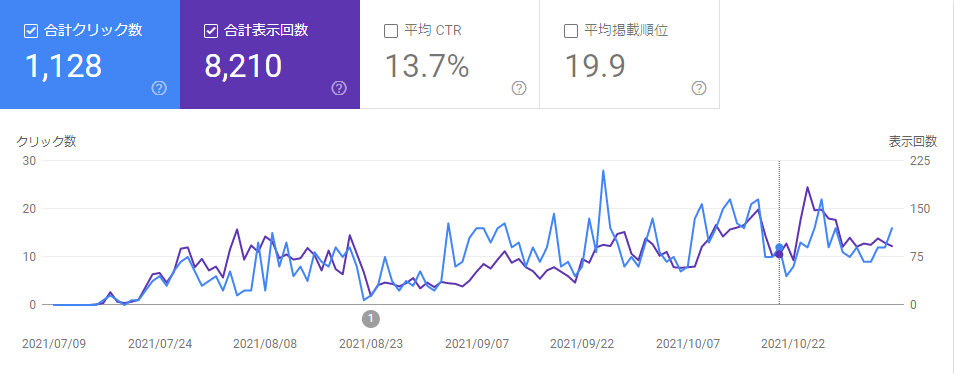Click the 1,128 total clicks value
954x374 pixels.
coord(63,66)
